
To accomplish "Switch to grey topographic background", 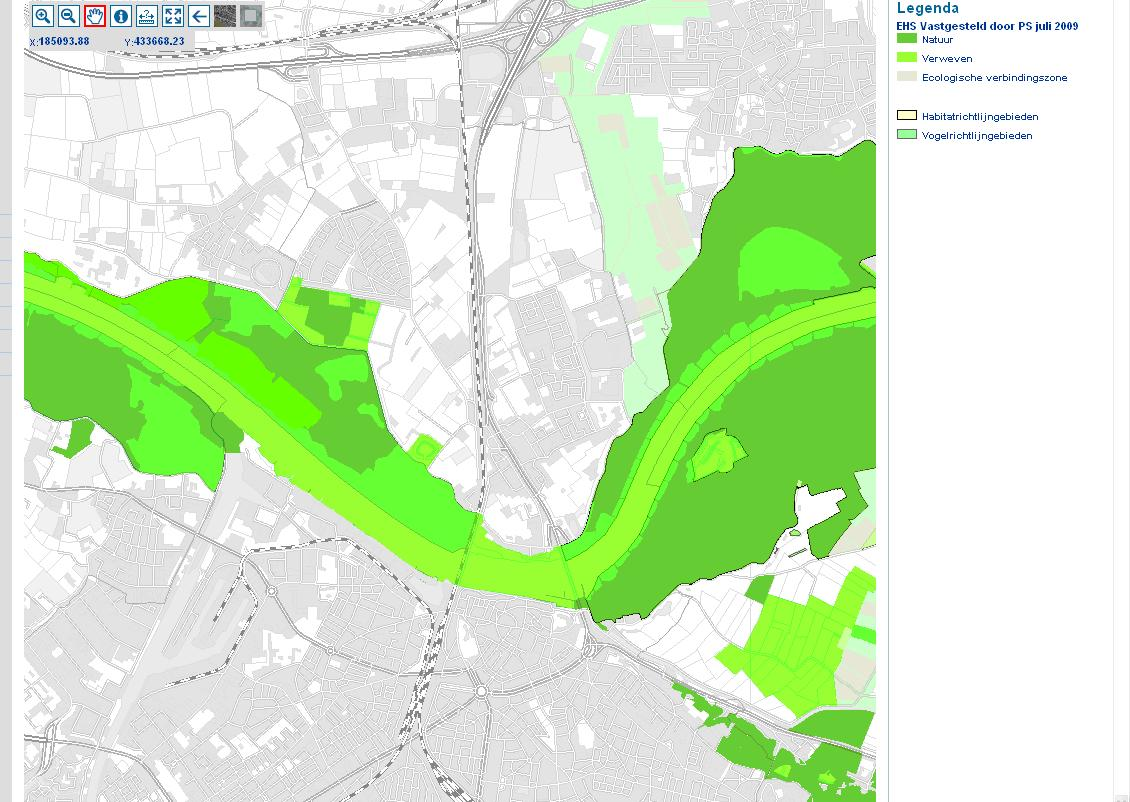I will 251,16.
